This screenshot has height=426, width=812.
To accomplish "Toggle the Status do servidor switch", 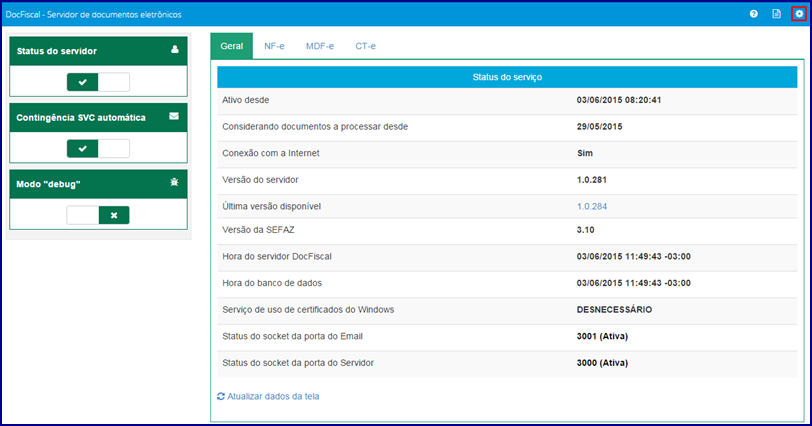I will pos(98,82).
